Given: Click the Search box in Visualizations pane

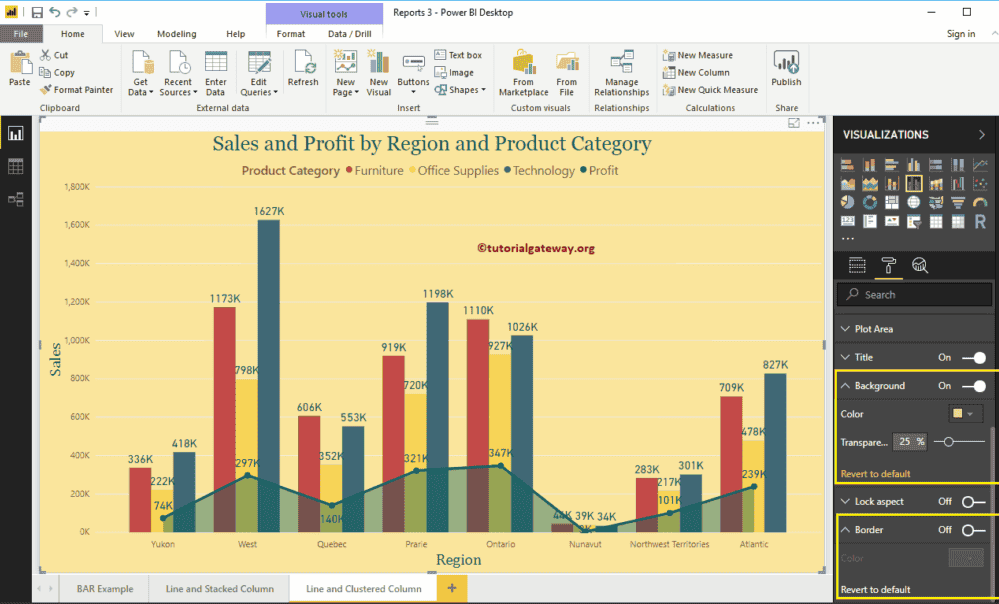Looking at the screenshot, I should [914, 294].
